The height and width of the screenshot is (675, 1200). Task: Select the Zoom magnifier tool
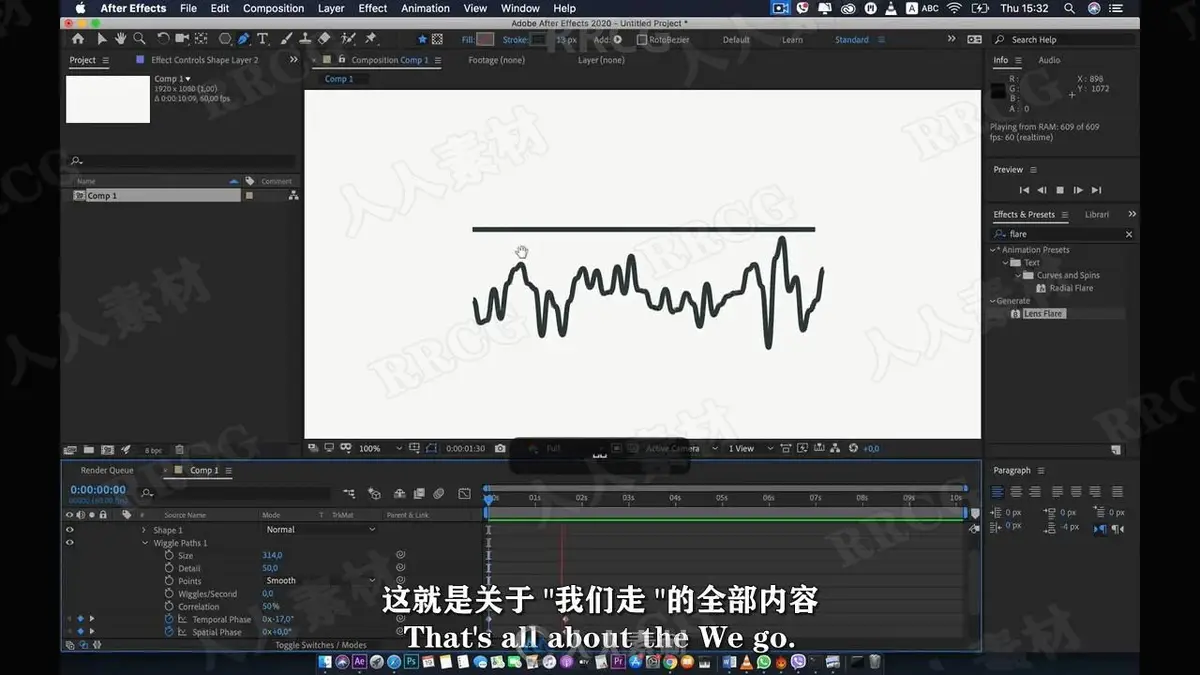pyautogui.click(x=139, y=39)
